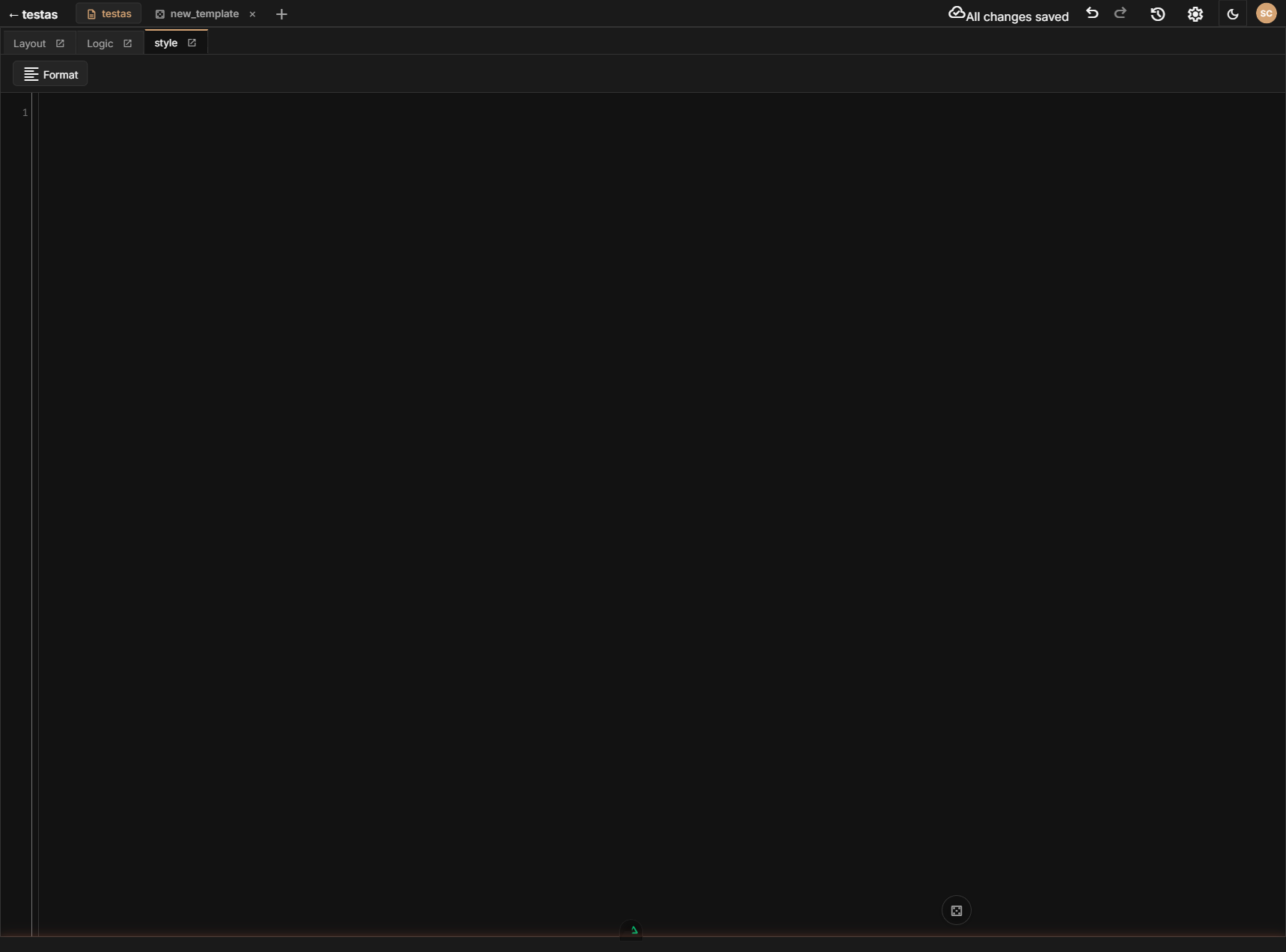Click the undo icon in the top bar
1286x952 pixels.
pyautogui.click(x=1092, y=13)
